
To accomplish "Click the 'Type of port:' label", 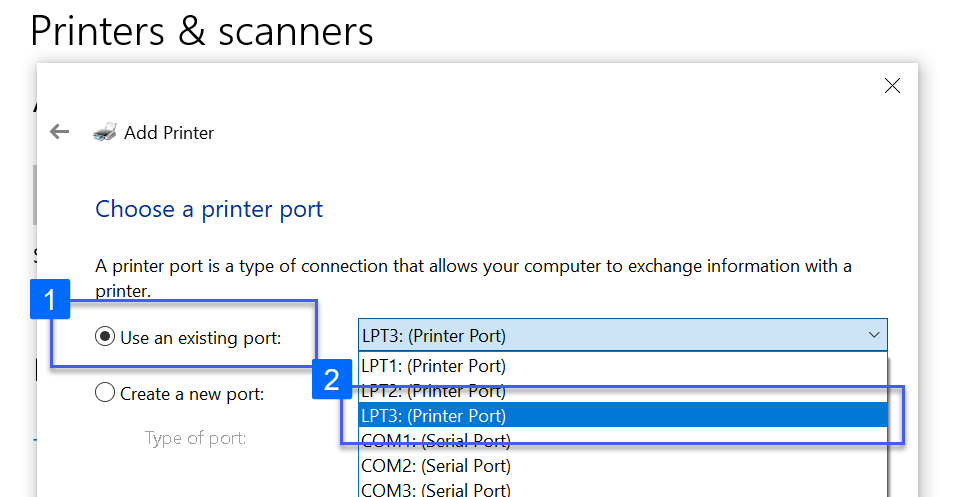I will [195, 438].
